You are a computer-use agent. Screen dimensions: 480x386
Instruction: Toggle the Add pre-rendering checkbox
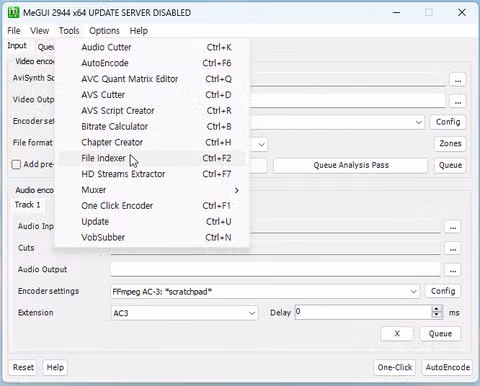coord(16,165)
